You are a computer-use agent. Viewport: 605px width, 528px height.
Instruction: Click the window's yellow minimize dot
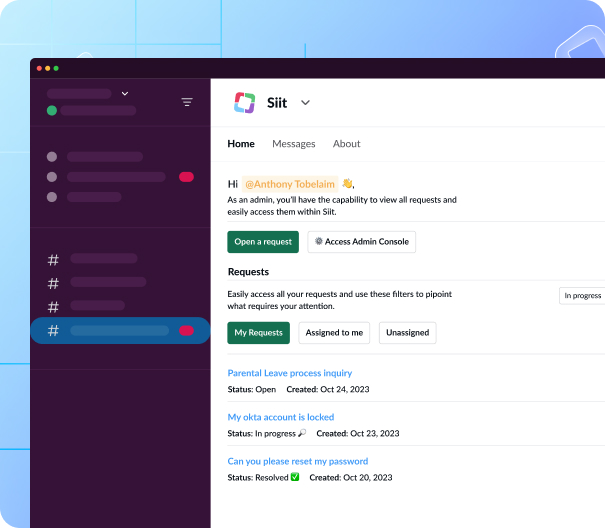pyautogui.click(x=47, y=68)
